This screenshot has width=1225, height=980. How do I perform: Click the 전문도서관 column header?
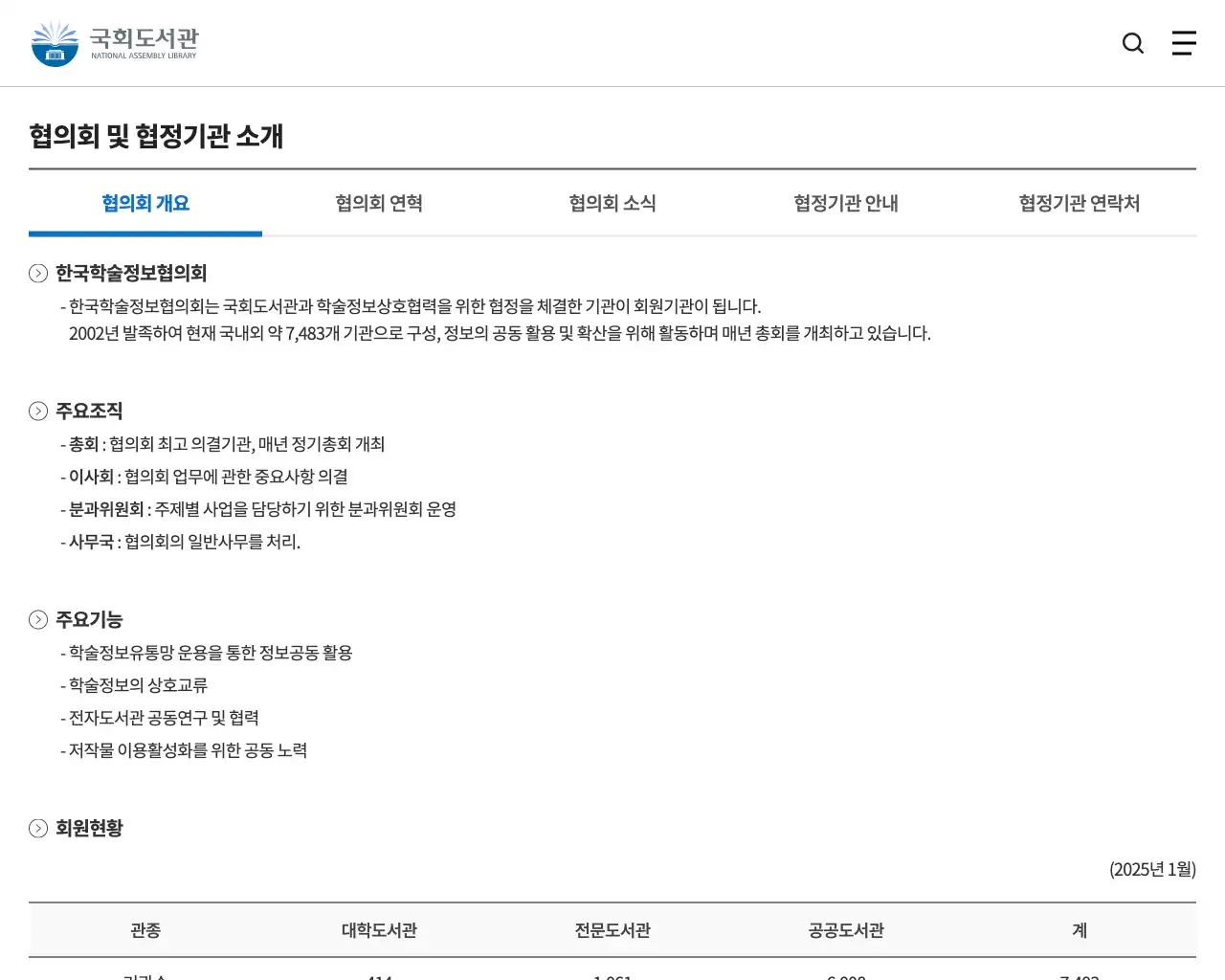click(x=612, y=929)
